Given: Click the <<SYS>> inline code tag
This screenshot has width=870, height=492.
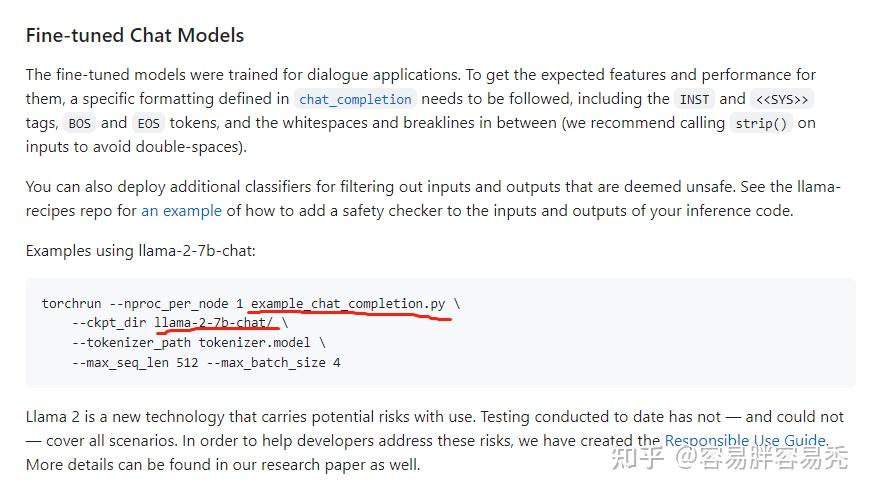Looking at the screenshot, I should click(x=782, y=99).
